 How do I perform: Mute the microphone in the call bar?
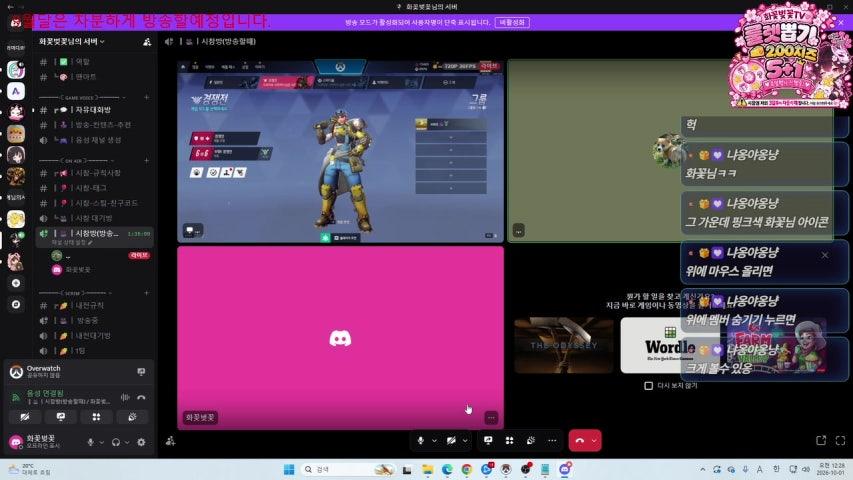421,441
